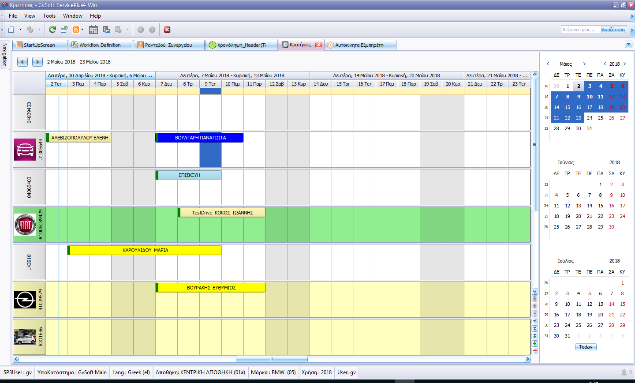The width and height of the screenshot is (635, 383).
Task: Click the horizontal scrollbar right arrow
Action: pyautogui.click(x=527, y=359)
